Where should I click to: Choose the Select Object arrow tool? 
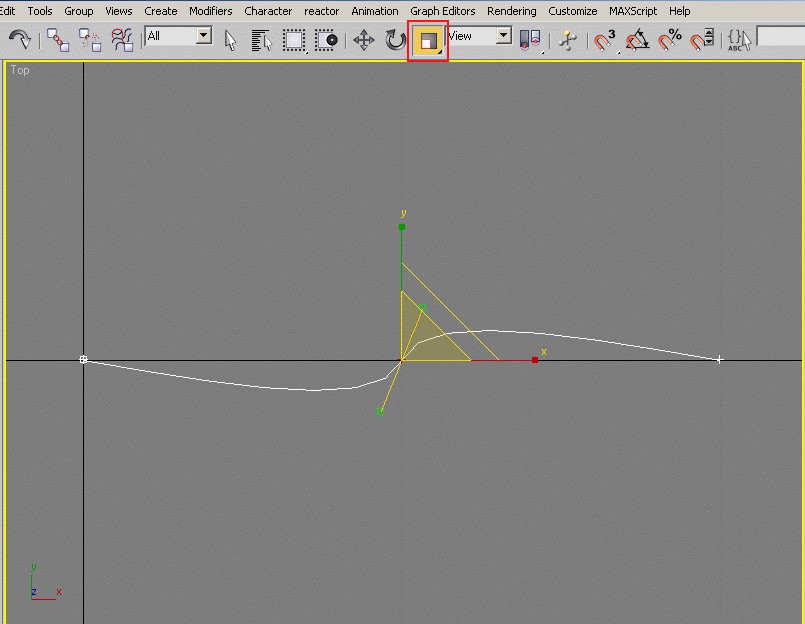tap(231, 40)
